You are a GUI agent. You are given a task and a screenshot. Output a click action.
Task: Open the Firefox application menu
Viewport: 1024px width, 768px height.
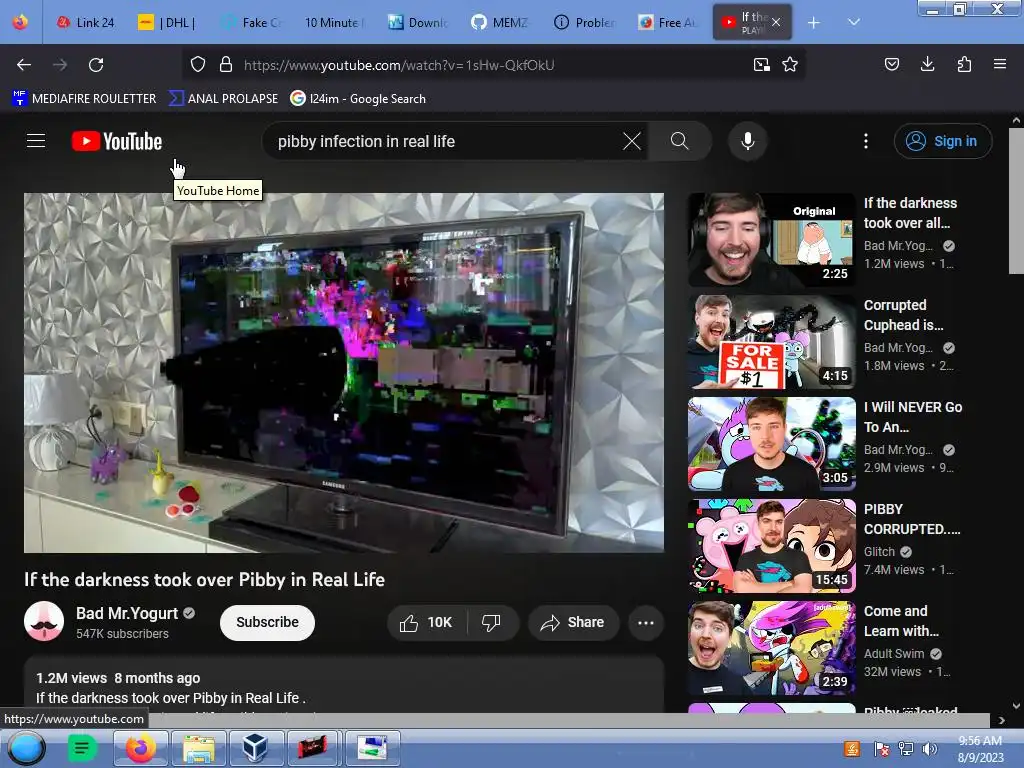tap(1000, 64)
